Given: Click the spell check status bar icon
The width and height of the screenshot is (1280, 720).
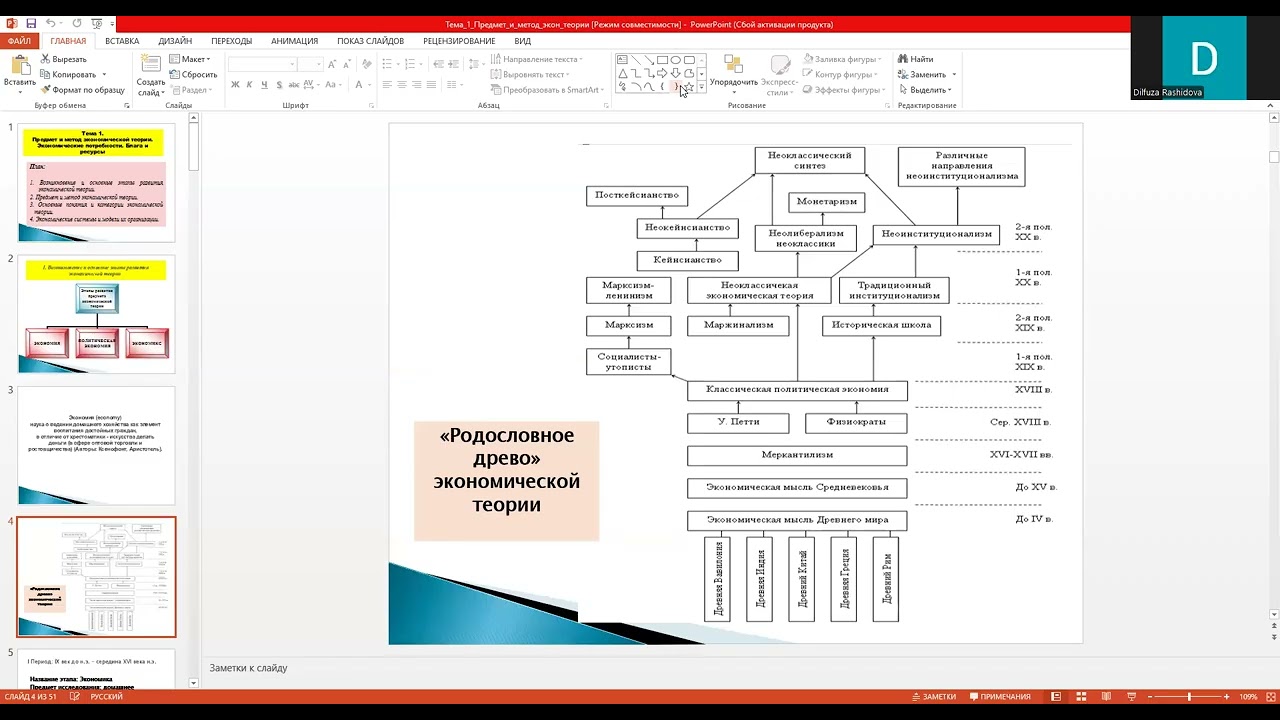Looking at the screenshot, I should click(75, 696).
